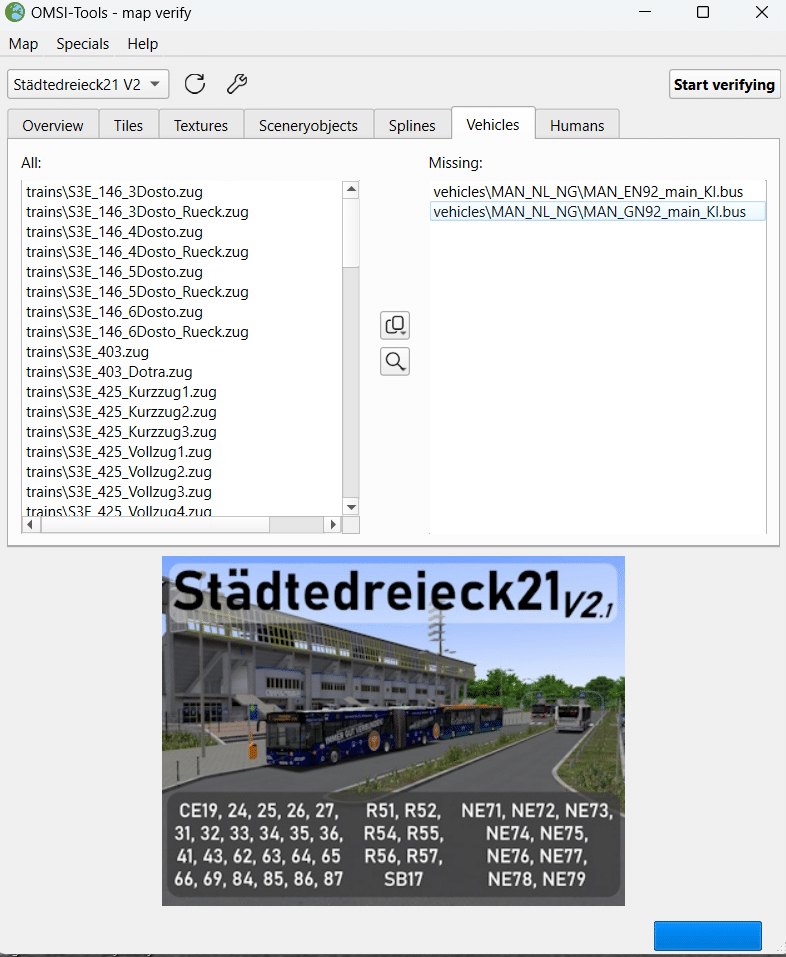The width and height of the screenshot is (786, 957).
Task: Open the Map menu
Action: [23, 44]
